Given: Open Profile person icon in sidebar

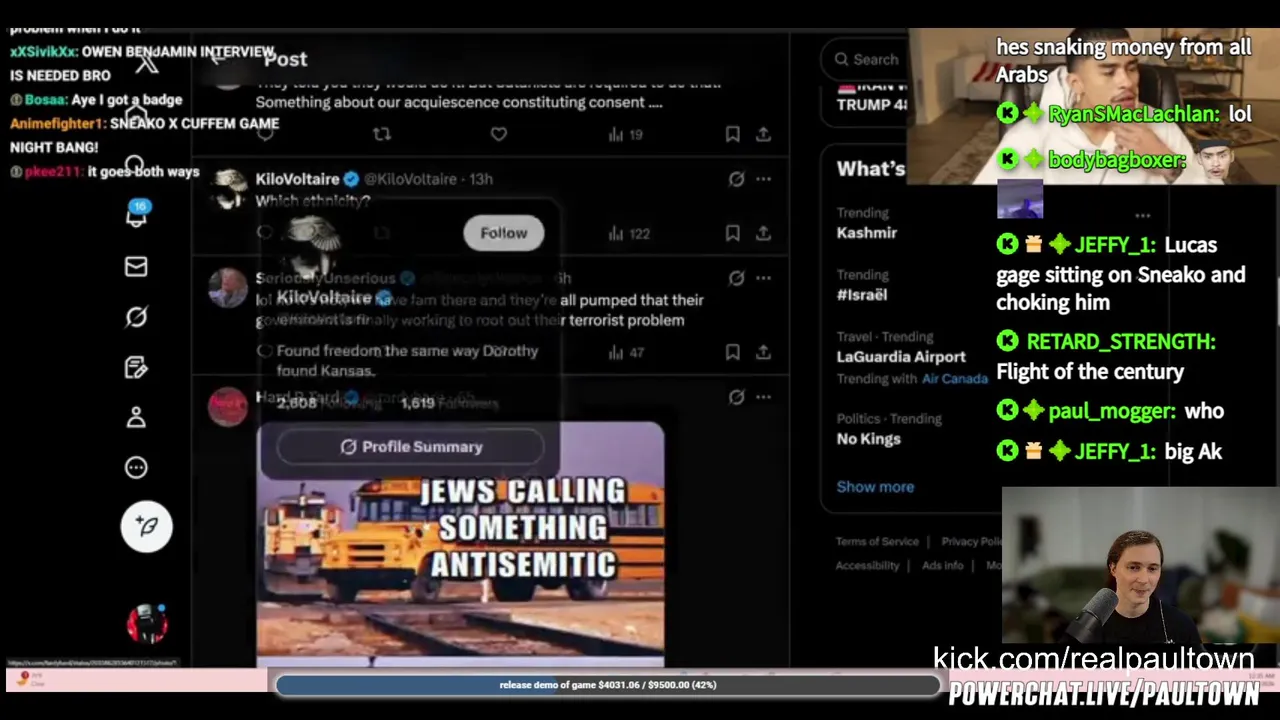Looking at the screenshot, I should 136,417.
